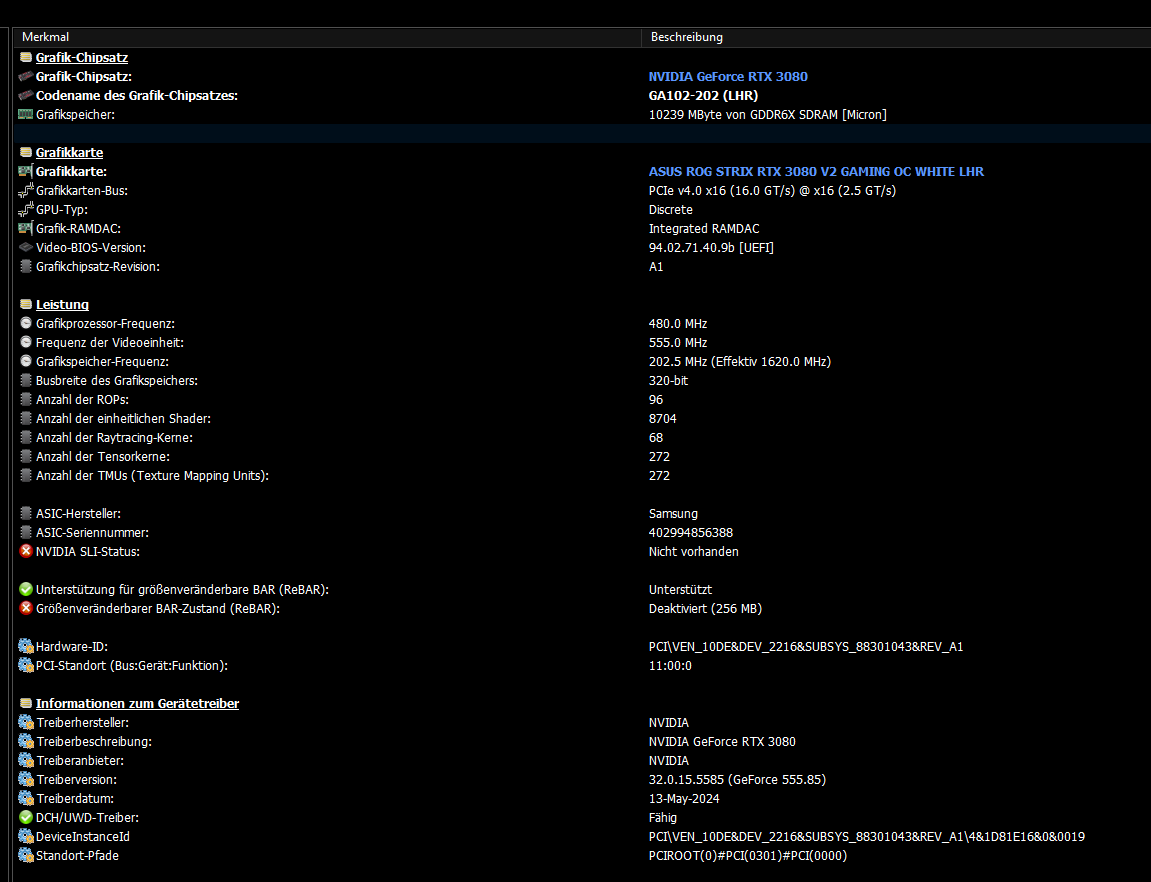Click the icon beside Anzahl der Raytracing-Kerne

click(x=26, y=437)
